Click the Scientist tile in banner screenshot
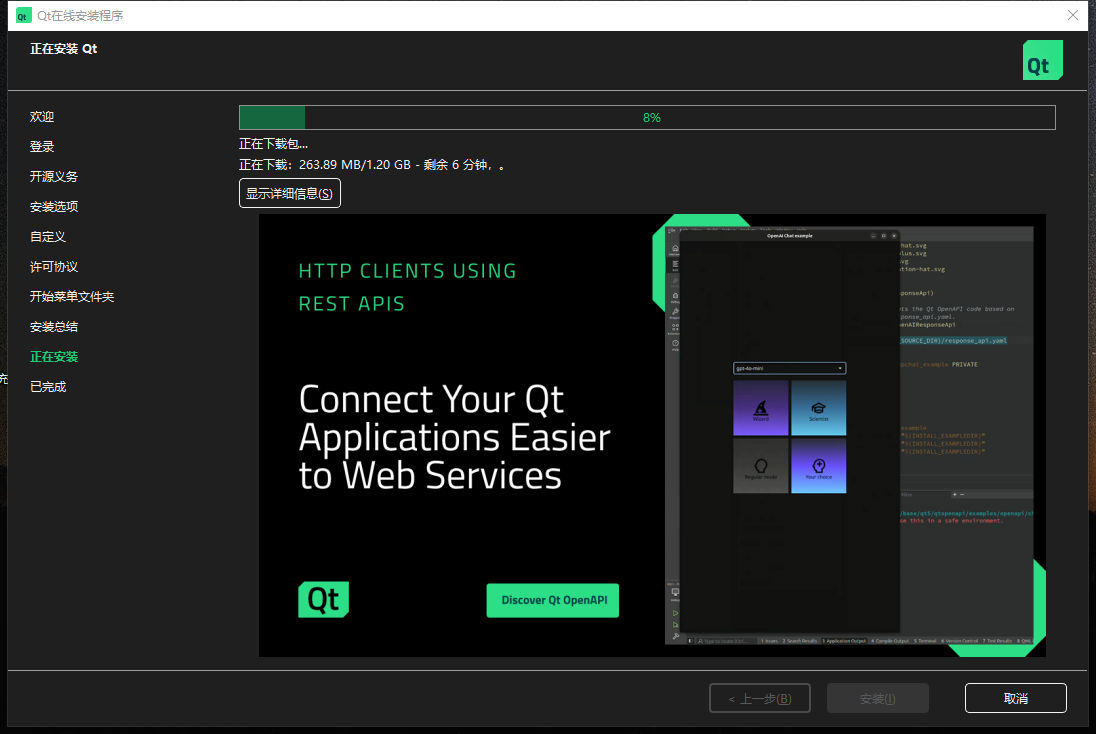The width and height of the screenshot is (1096, 734). [x=819, y=408]
